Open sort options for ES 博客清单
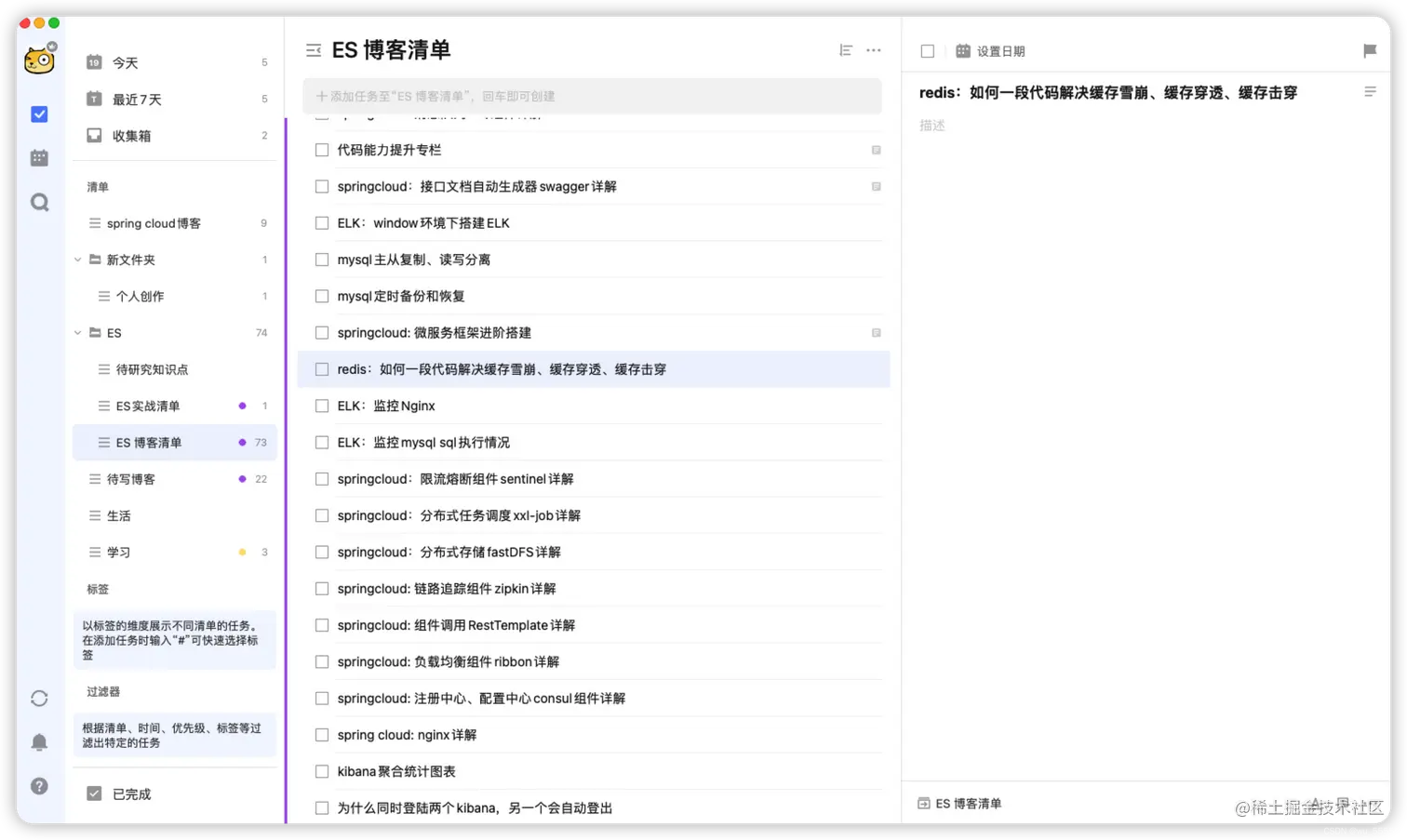 point(845,50)
